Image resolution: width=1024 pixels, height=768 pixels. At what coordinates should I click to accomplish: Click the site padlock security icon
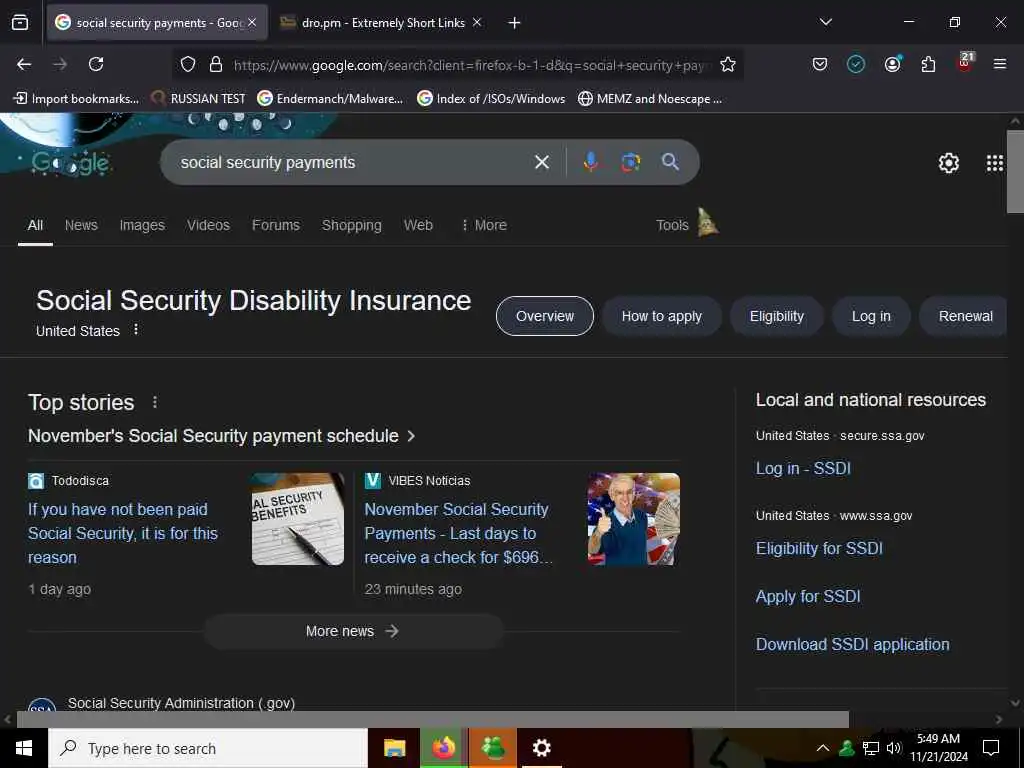216,64
